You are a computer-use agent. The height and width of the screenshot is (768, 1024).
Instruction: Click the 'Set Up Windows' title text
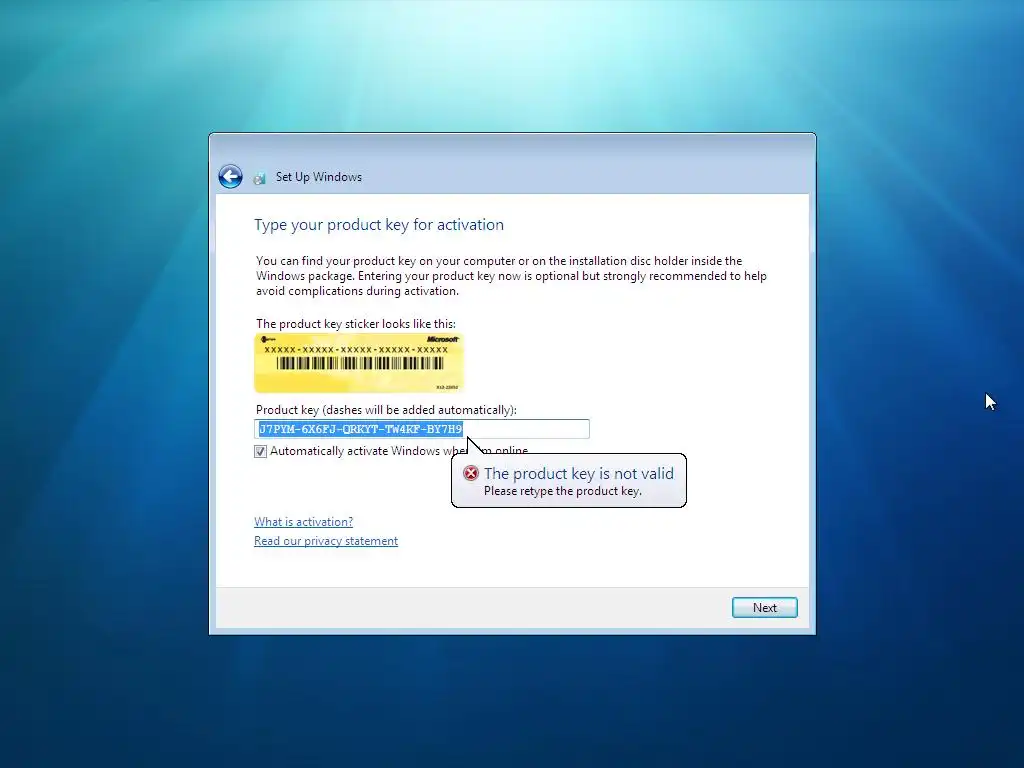coord(319,177)
